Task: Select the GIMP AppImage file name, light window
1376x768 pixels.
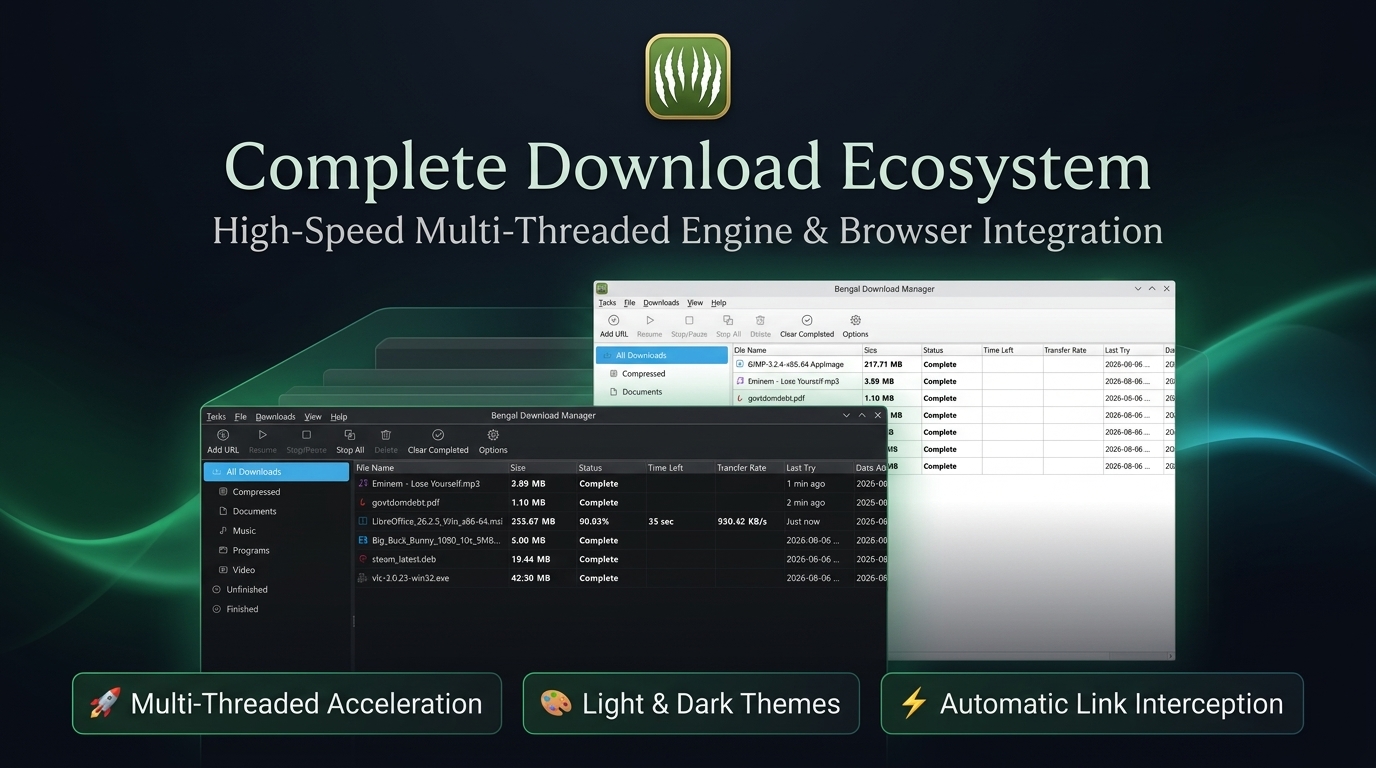Action: (x=796, y=365)
